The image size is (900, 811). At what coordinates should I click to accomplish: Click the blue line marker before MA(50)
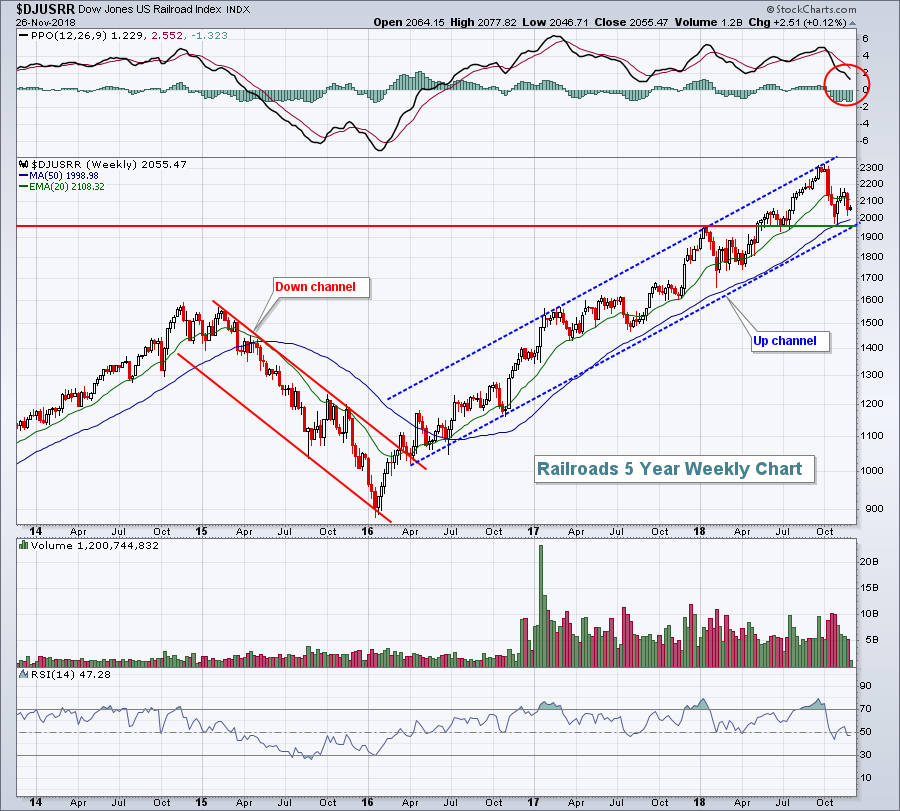pyautogui.click(x=24, y=176)
